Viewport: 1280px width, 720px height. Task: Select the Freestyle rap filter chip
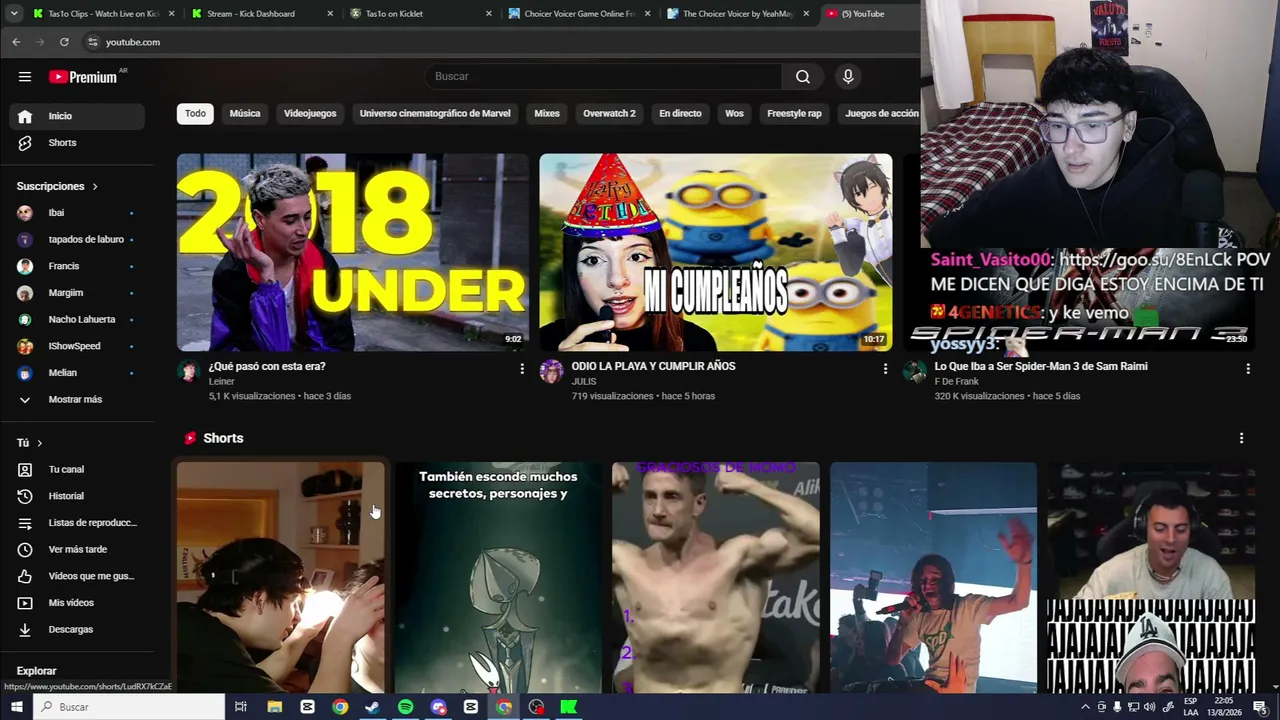(x=794, y=114)
